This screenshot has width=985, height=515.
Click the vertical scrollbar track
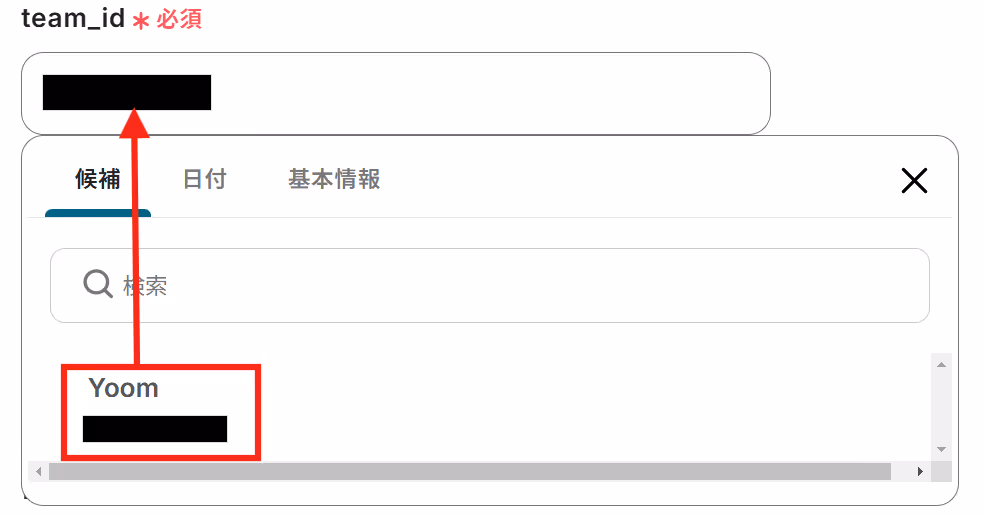(941, 407)
